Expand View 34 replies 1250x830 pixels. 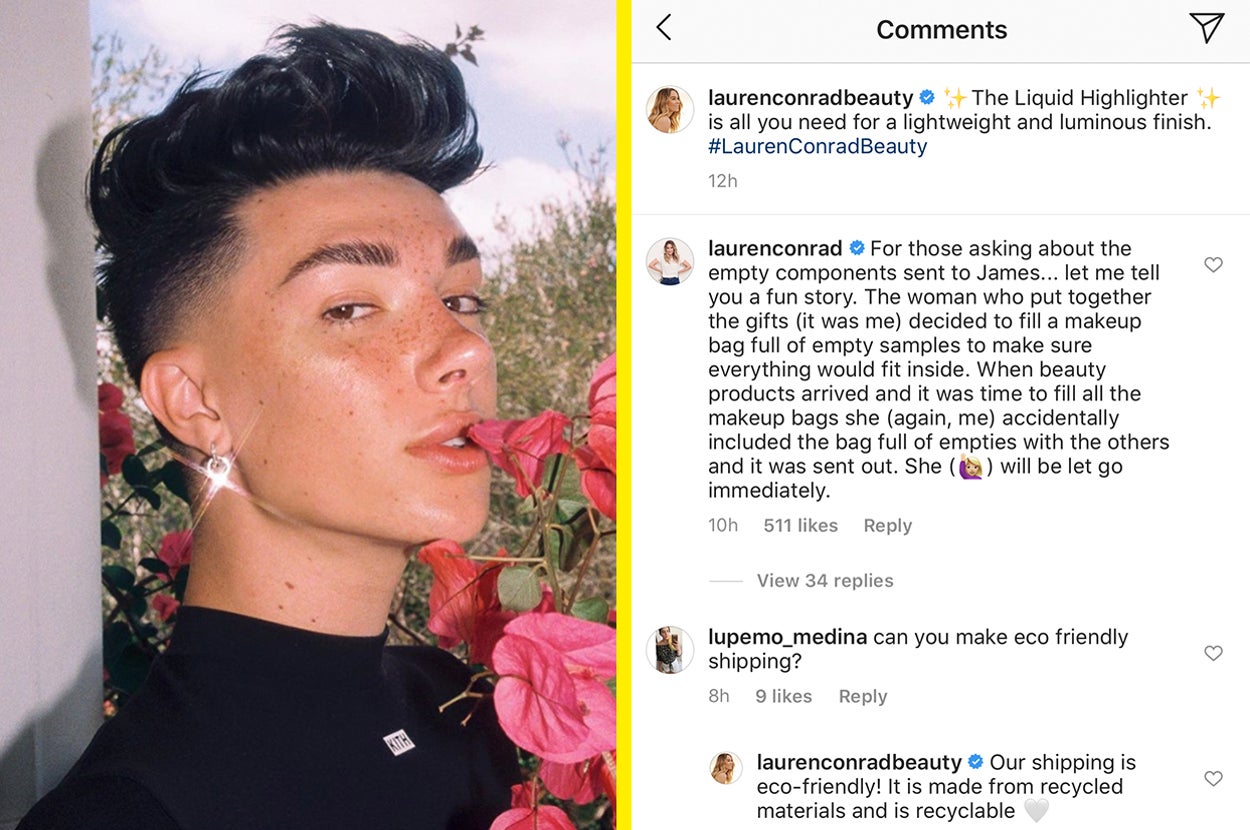pyautogui.click(x=824, y=581)
